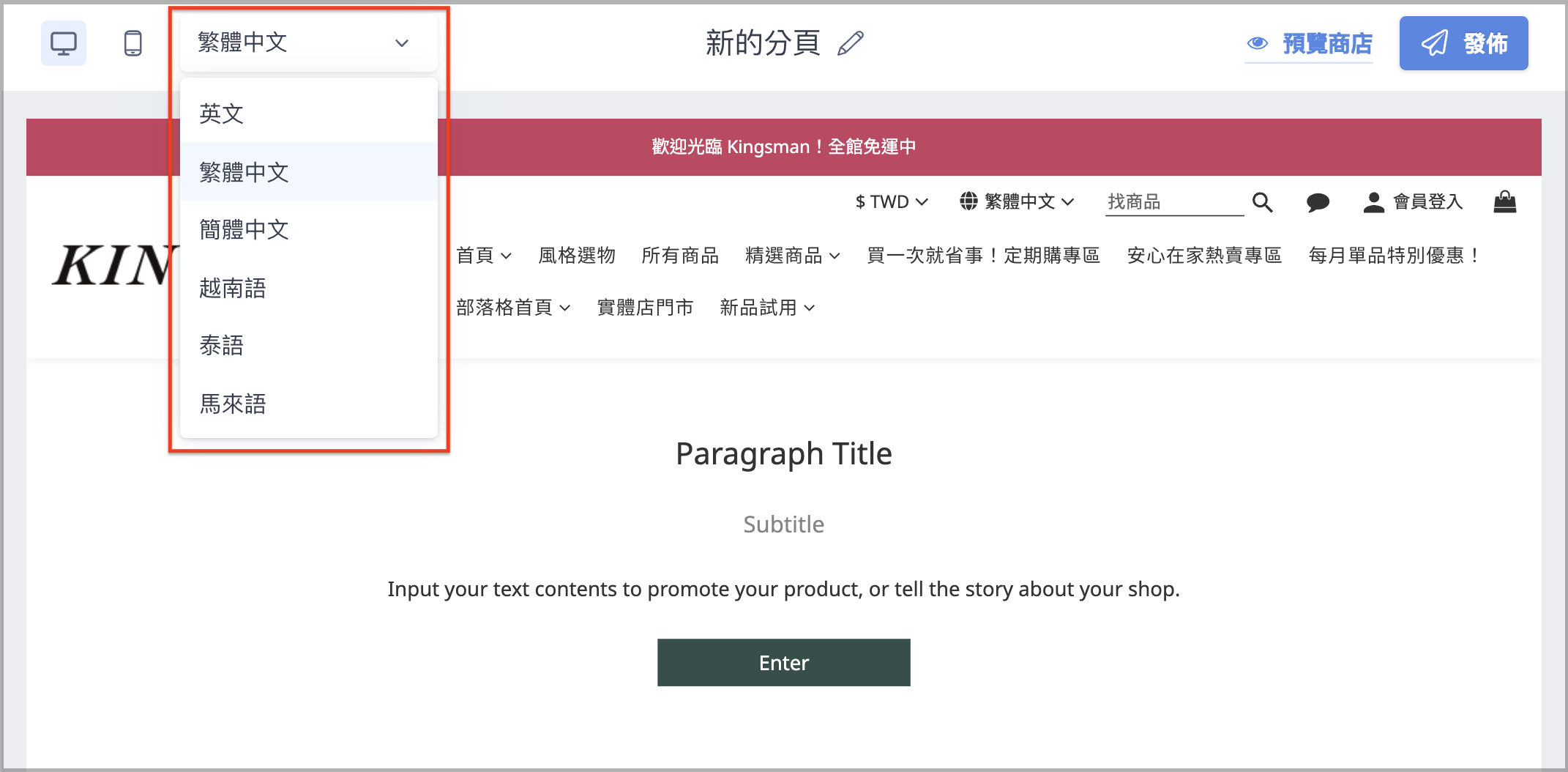Click the 找商品 search input field
The height and width of the screenshot is (772, 1568).
[1174, 201]
